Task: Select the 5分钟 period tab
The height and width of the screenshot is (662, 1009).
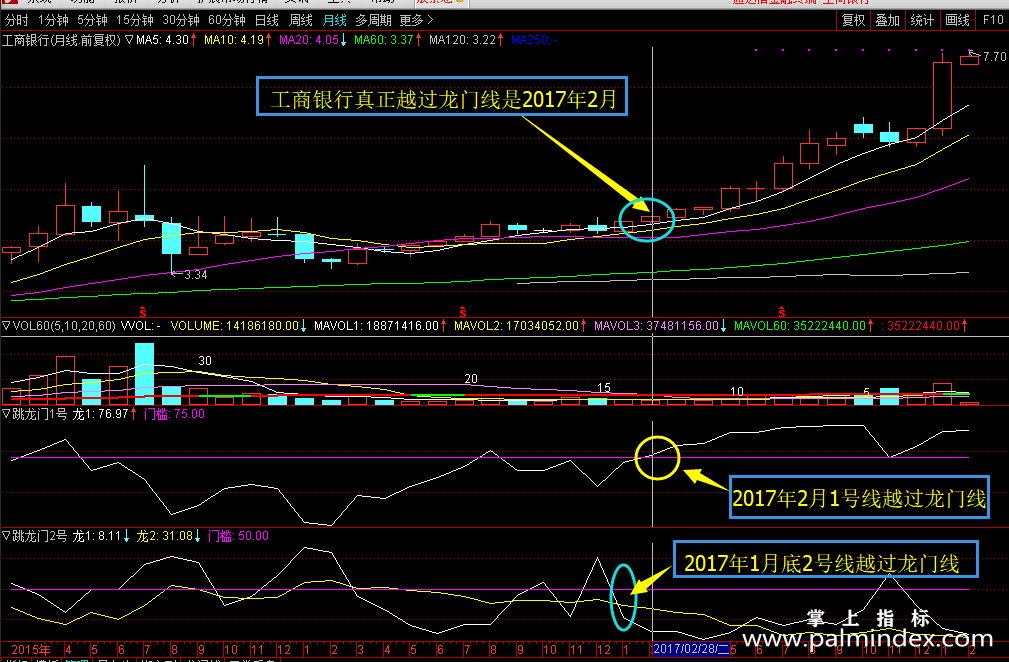Action: click(93, 21)
